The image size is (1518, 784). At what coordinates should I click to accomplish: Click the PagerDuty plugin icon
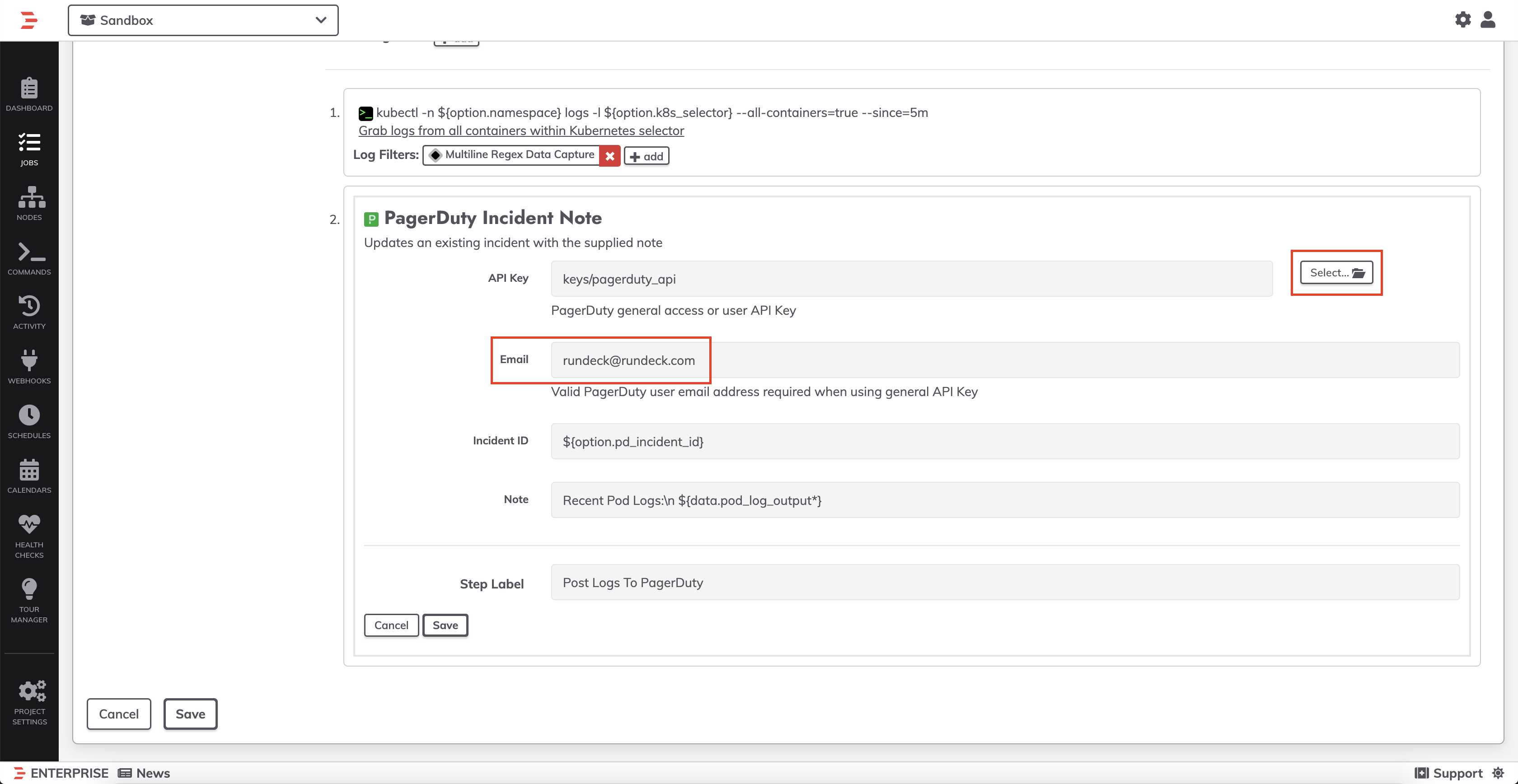pyautogui.click(x=371, y=219)
